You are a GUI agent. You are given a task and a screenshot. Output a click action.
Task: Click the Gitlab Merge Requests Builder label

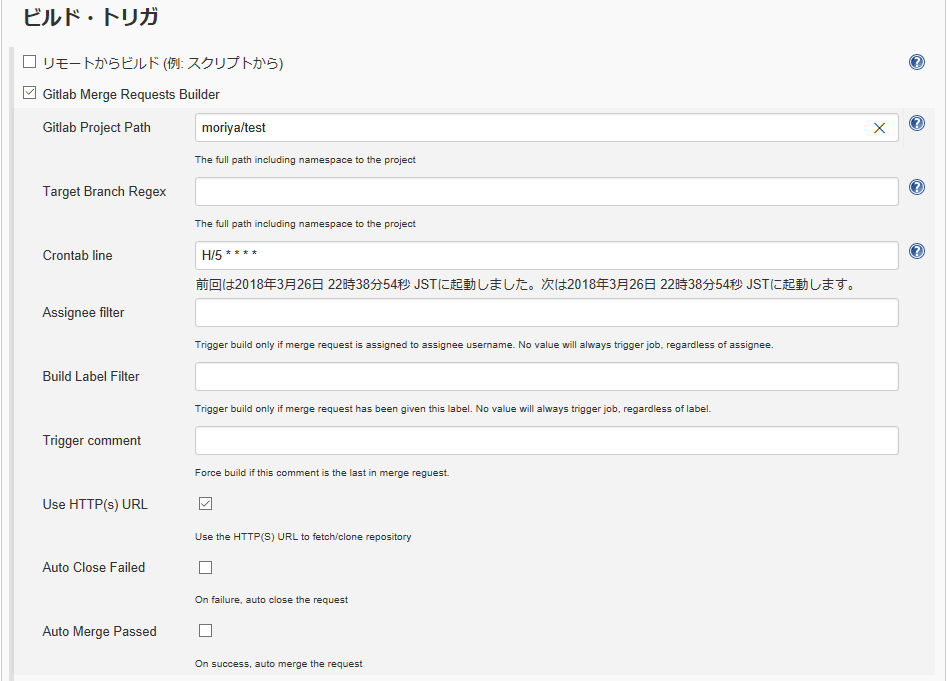coord(131,94)
